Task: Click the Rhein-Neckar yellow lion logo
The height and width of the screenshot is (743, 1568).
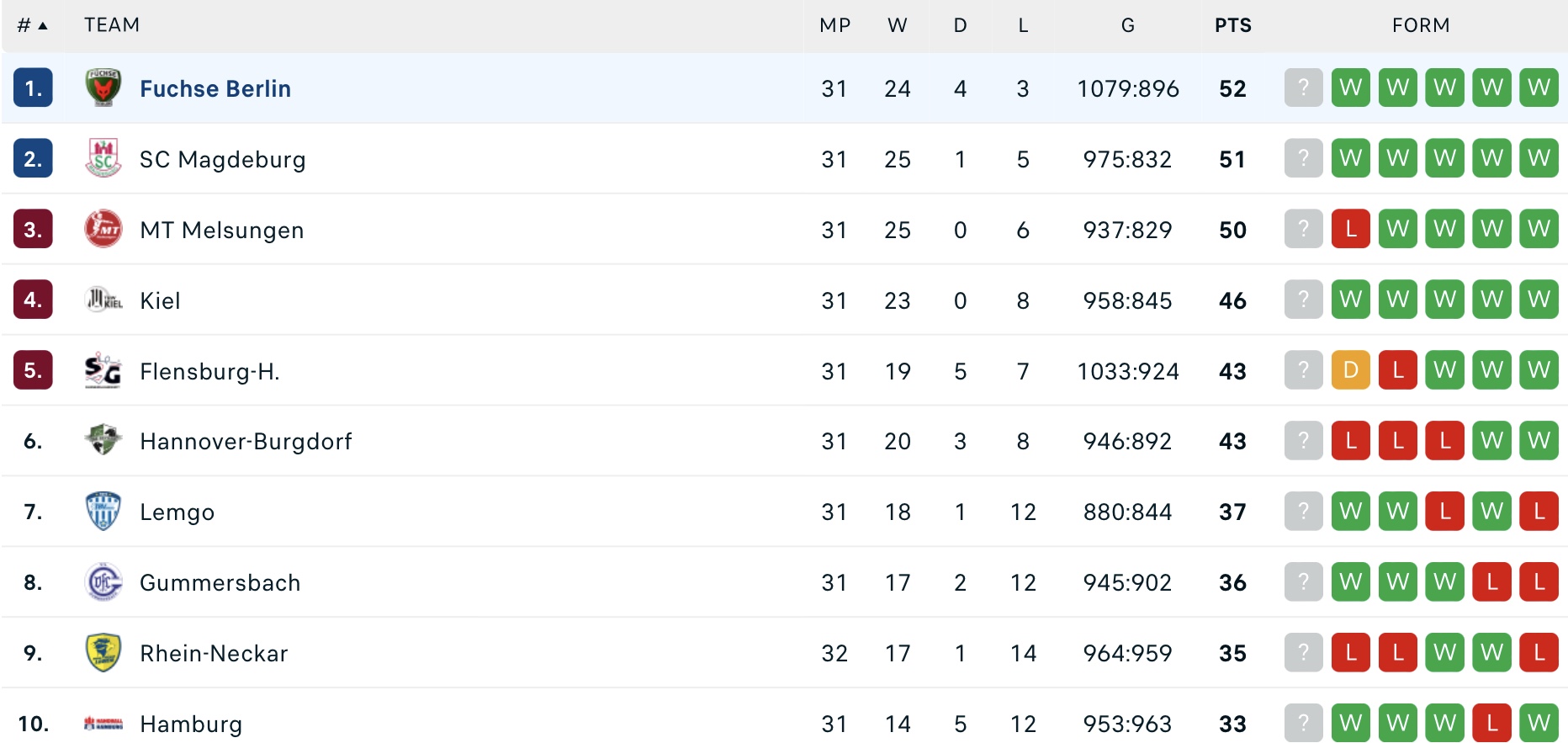Action: (103, 652)
